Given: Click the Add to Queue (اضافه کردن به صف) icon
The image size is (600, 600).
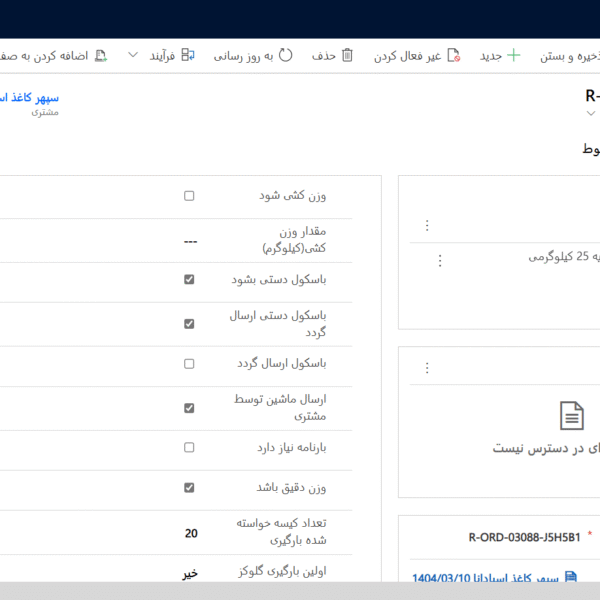Looking at the screenshot, I should click(100, 56).
